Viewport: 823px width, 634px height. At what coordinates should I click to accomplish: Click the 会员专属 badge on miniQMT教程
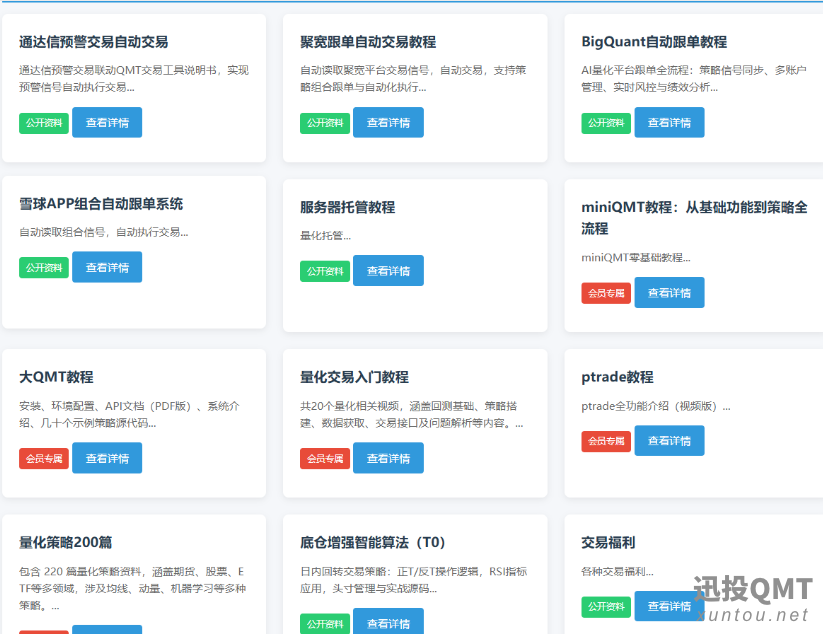click(x=606, y=293)
